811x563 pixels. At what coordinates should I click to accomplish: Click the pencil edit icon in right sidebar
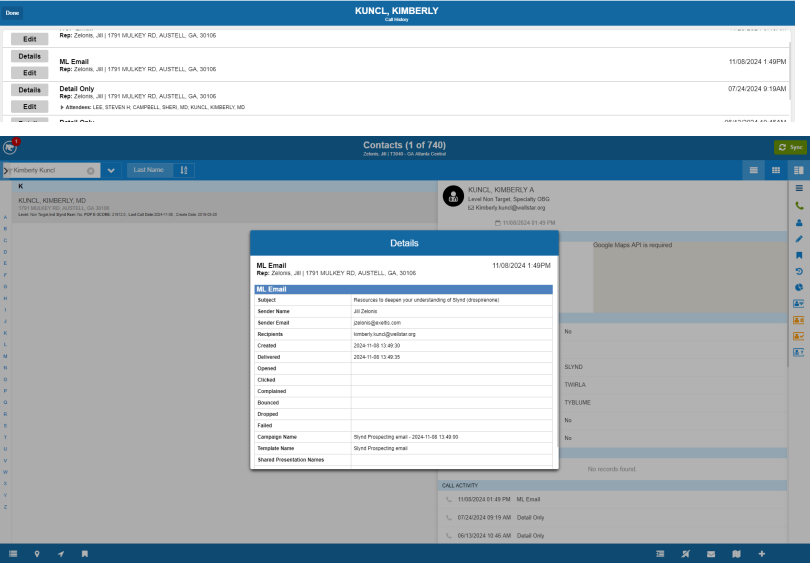pos(799,239)
